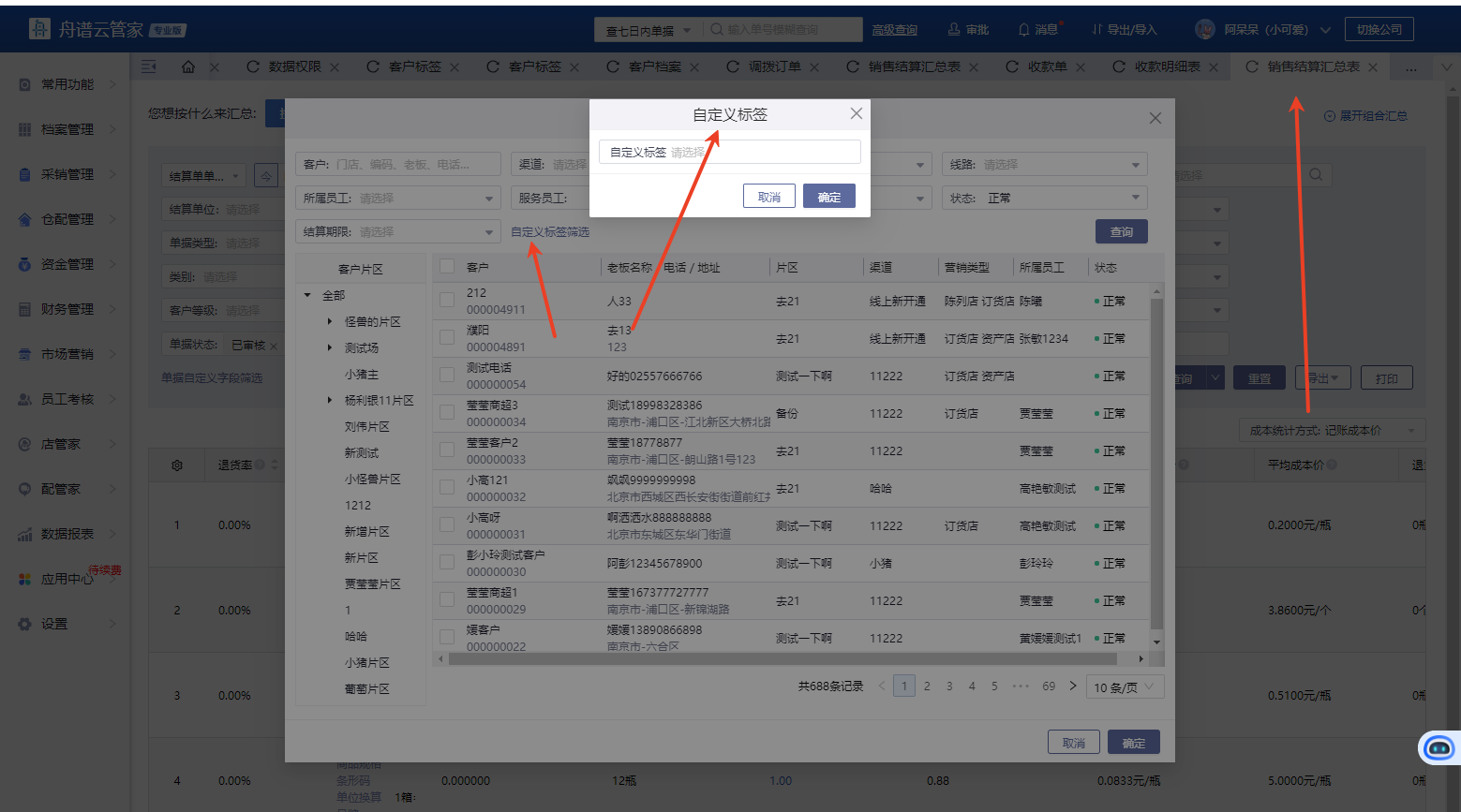Switch to the 收款明细表 tab
The height and width of the screenshot is (812, 1461).
pos(1167,67)
